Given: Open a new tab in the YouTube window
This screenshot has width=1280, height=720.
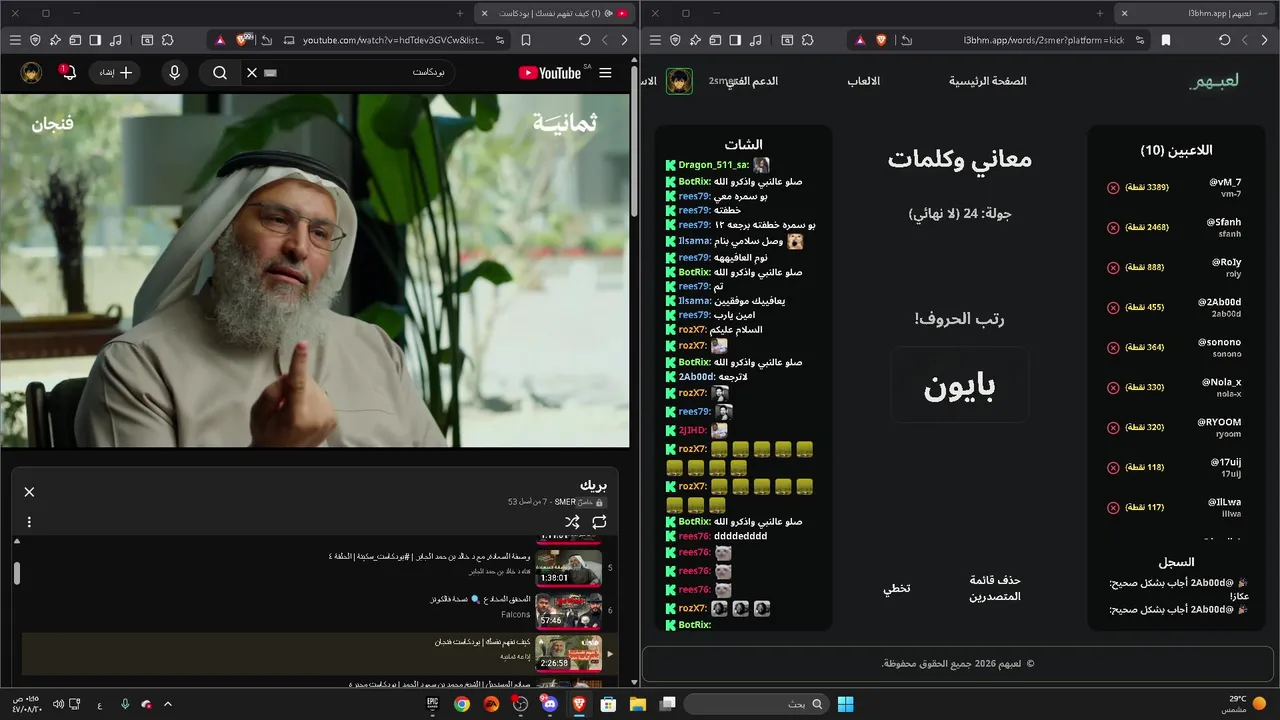Looking at the screenshot, I should (x=460, y=13).
